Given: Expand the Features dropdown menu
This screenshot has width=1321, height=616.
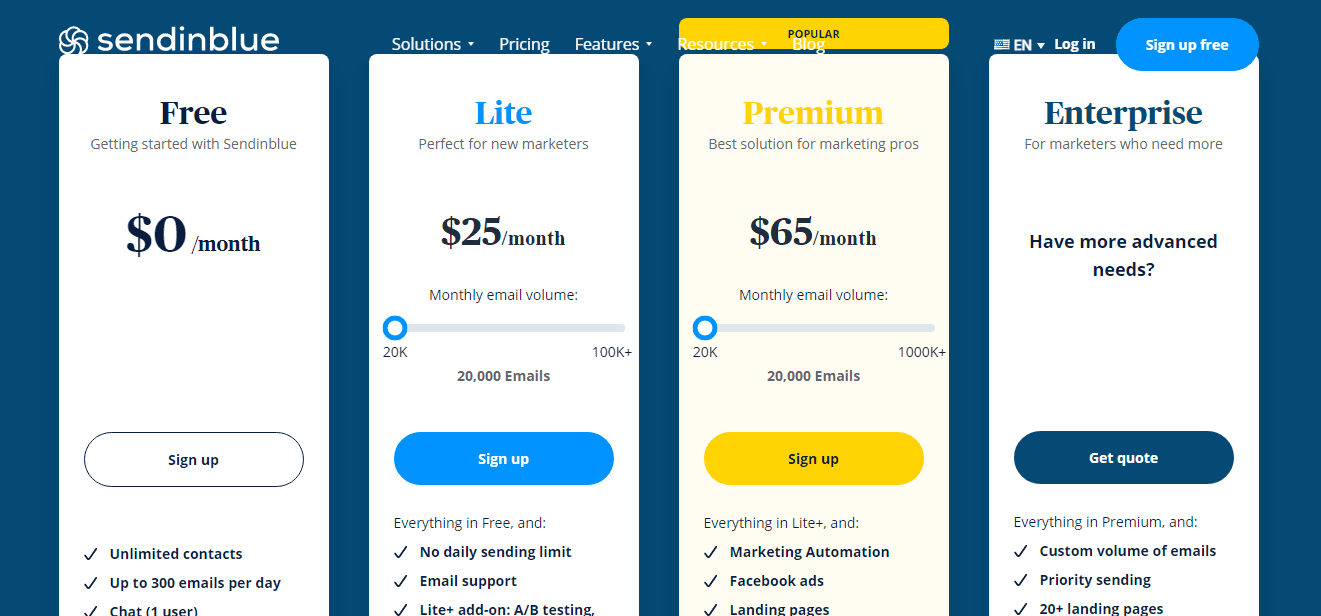Looking at the screenshot, I should [613, 44].
